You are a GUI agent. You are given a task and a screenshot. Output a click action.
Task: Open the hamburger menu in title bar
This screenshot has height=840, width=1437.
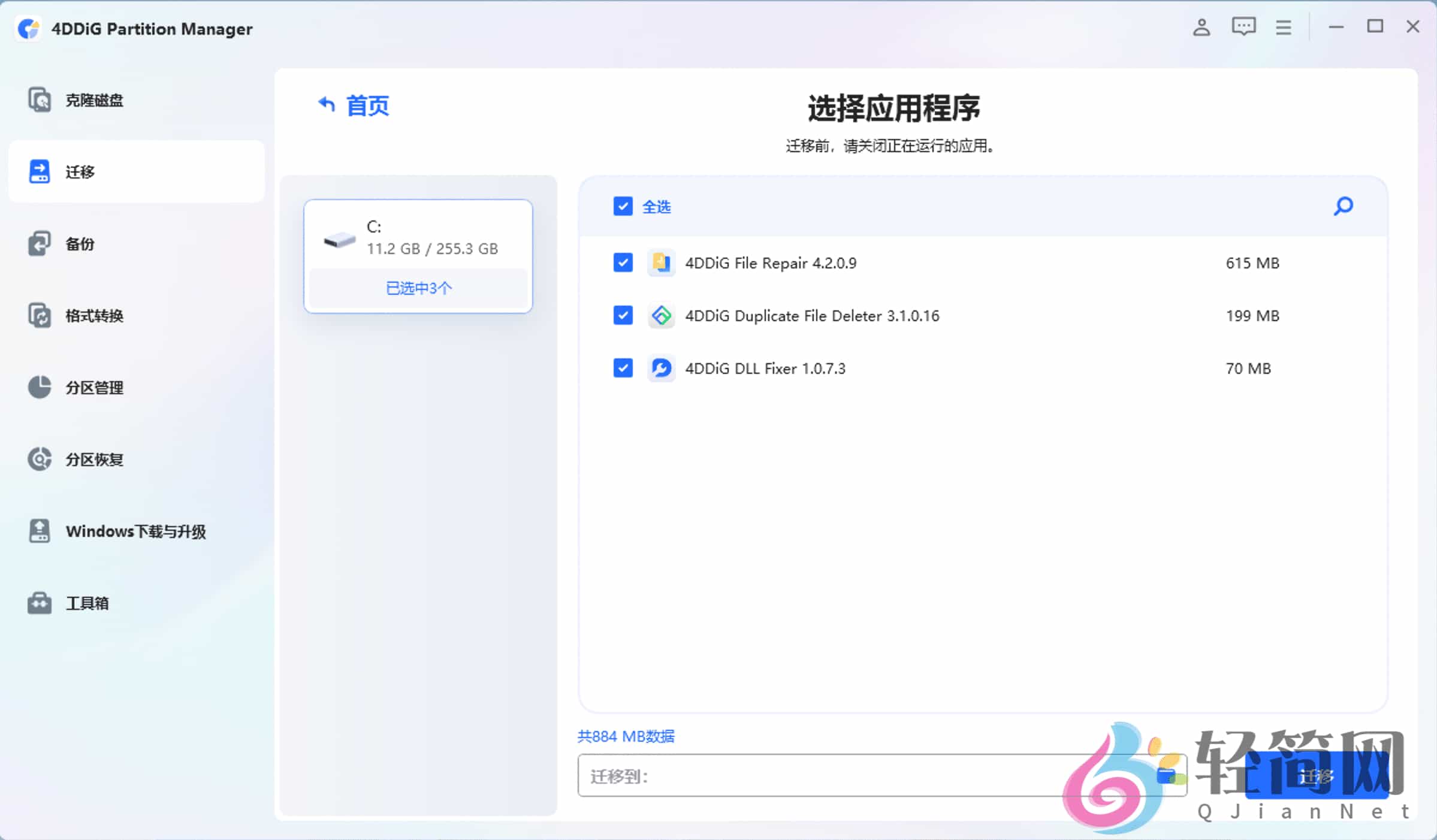point(1283,27)
